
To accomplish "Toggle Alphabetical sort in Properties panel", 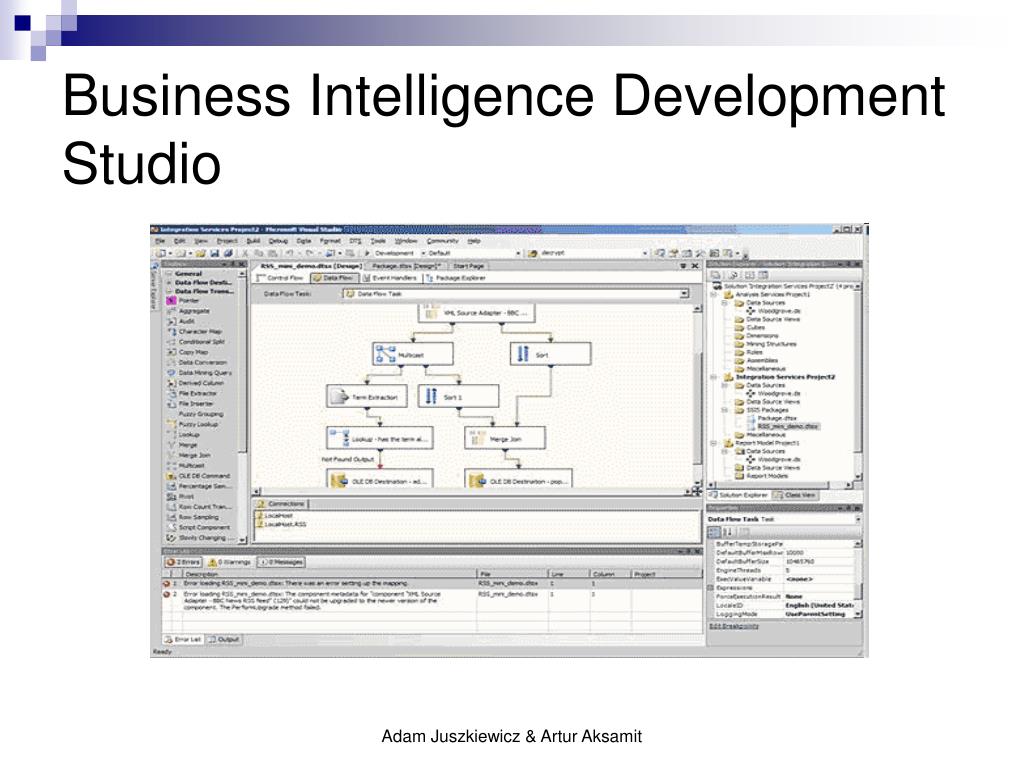I will coord(728,532).
